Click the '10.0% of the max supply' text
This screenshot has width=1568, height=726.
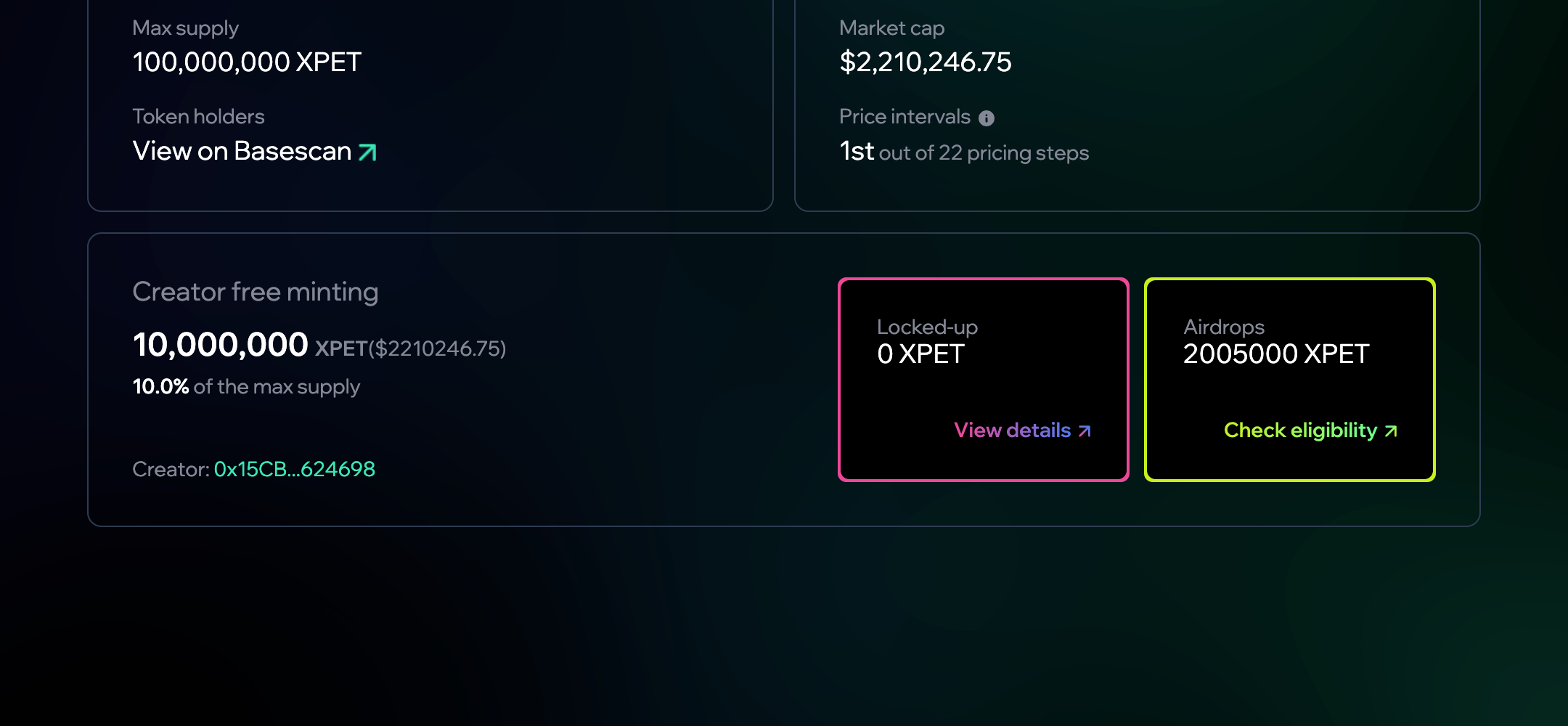pyautogui.click(x=246, y=386)
